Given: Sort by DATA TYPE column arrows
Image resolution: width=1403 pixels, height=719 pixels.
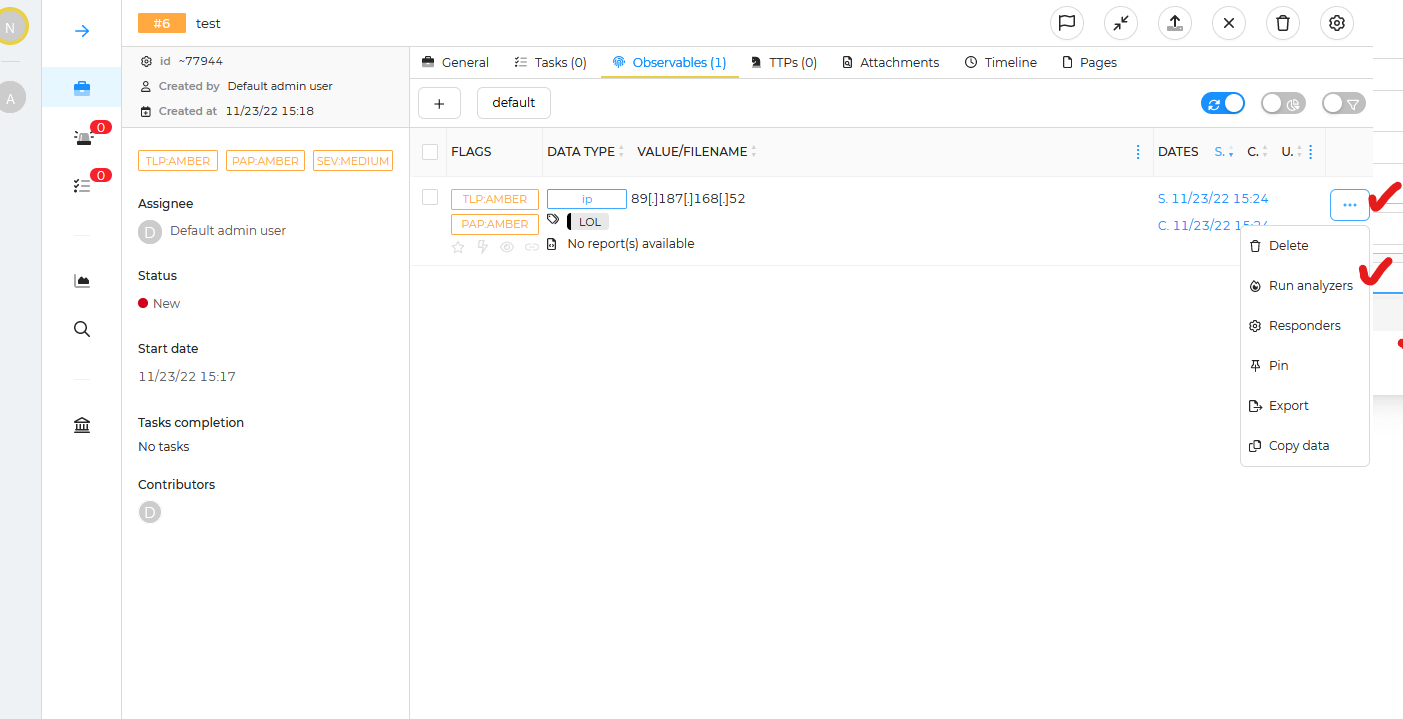Looking at the screenshot, I should tap(621, 152).
